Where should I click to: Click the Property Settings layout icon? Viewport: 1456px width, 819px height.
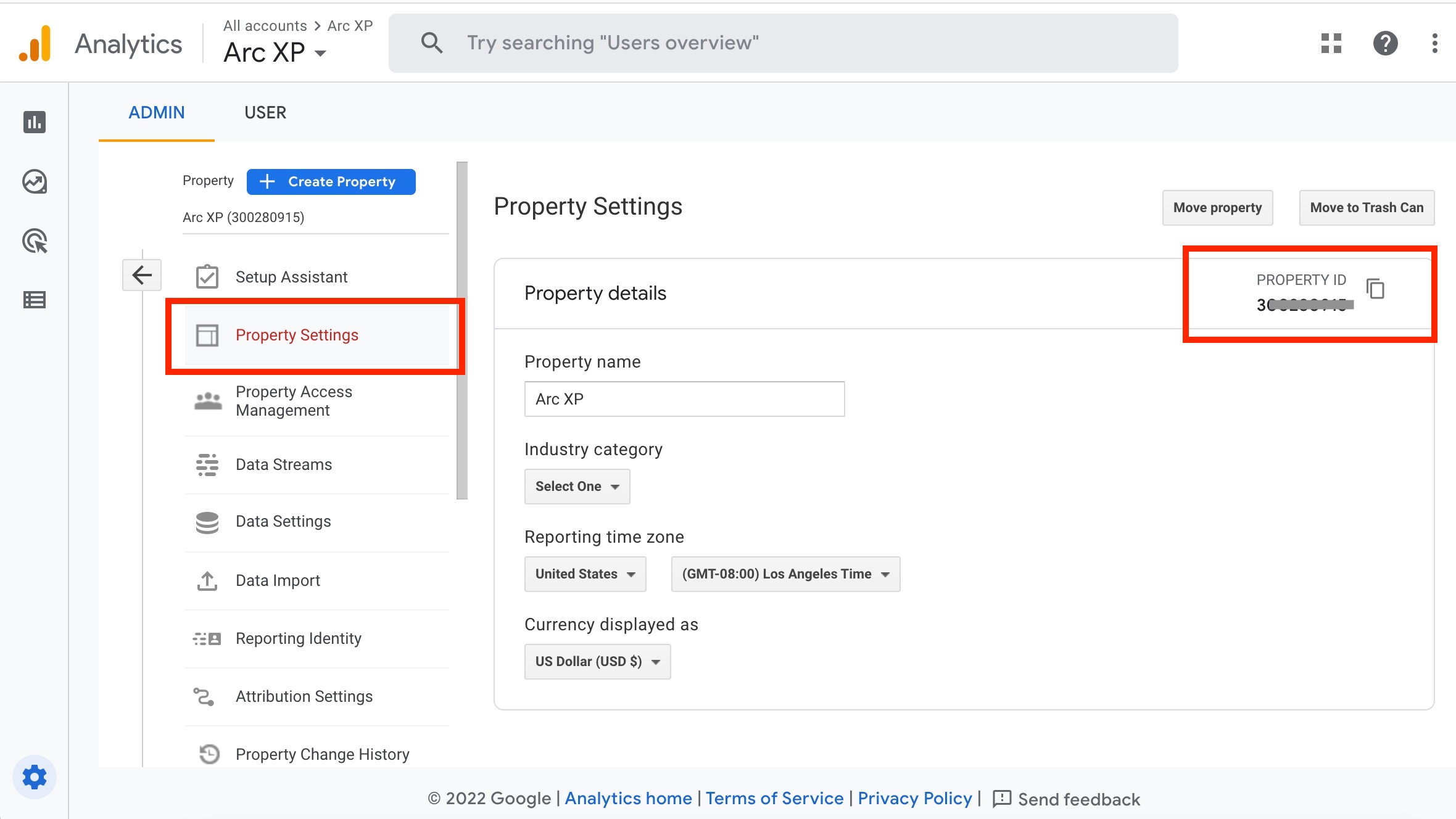tap(207, 335)
